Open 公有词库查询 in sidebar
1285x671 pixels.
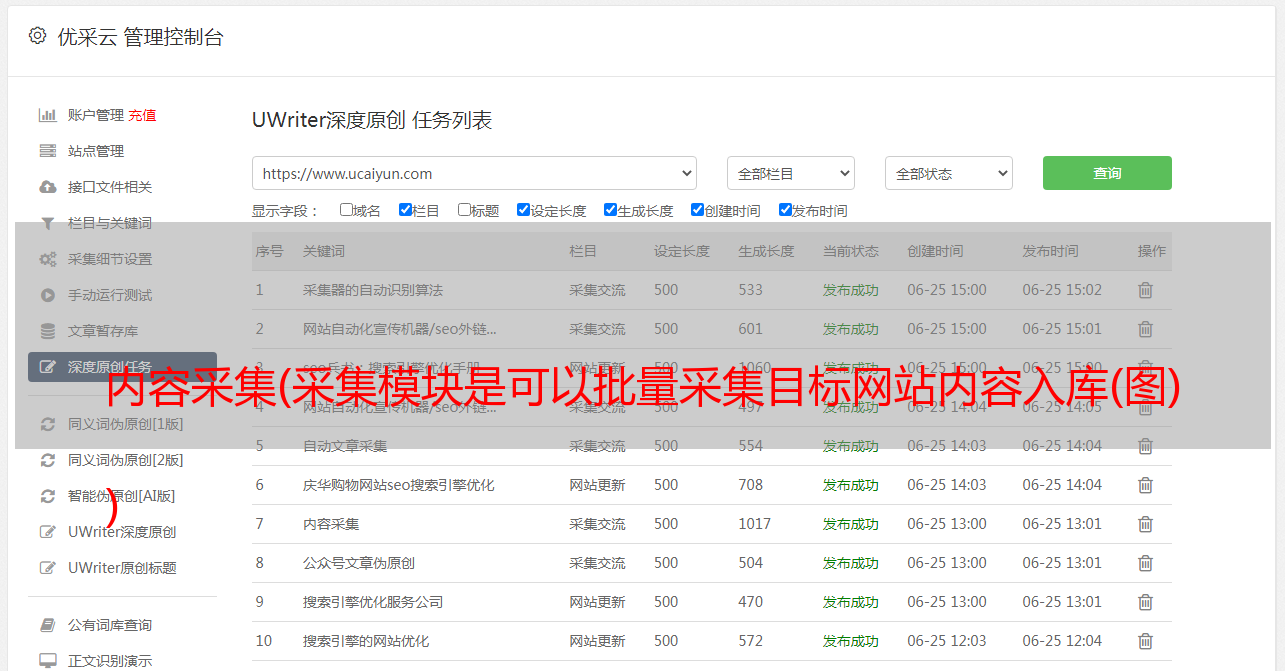[110, 625]
